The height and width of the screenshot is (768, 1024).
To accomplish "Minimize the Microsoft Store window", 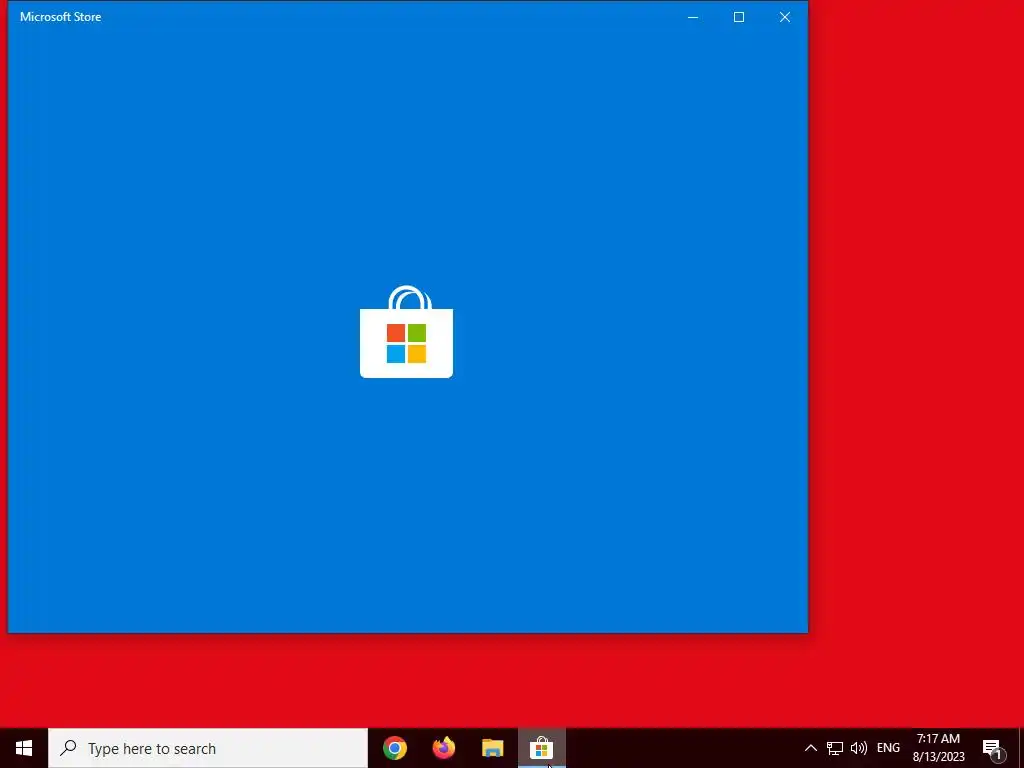I will click(x=693, y=17).
